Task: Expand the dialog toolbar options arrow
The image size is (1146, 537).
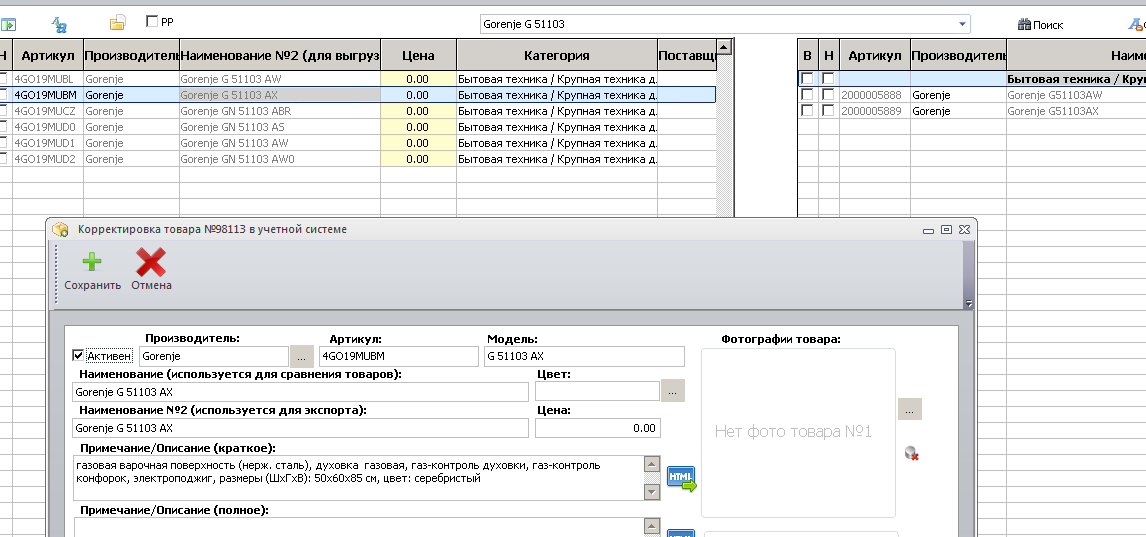Action: (968, 303)
